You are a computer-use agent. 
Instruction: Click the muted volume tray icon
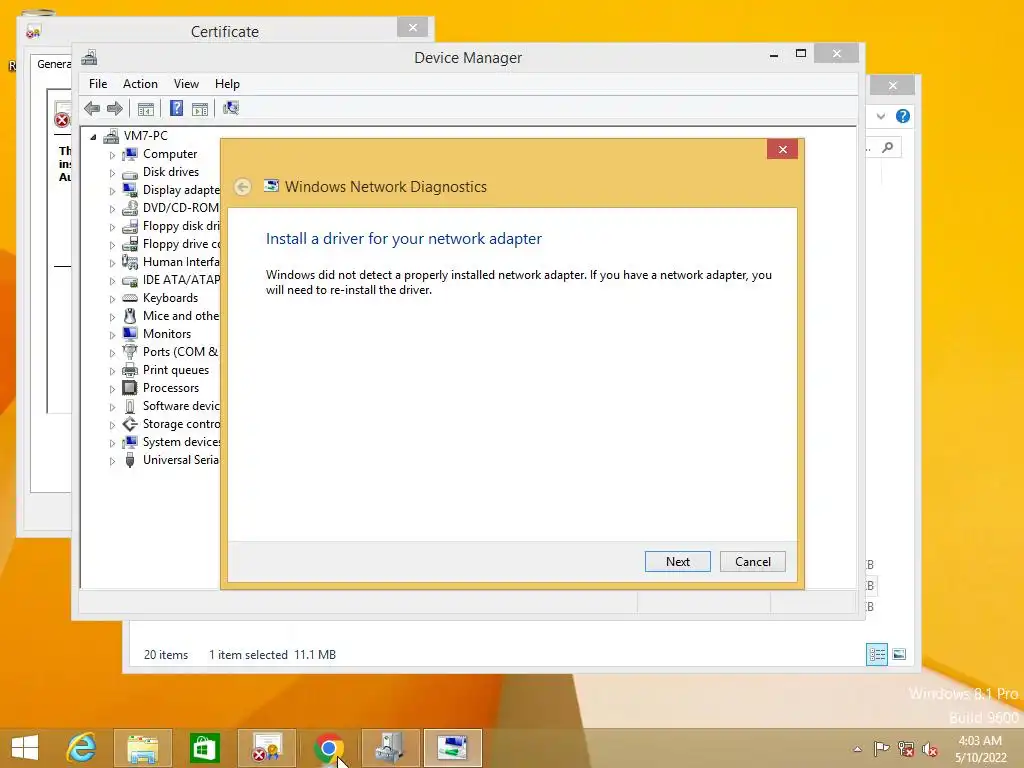click(x=929, y=749)
